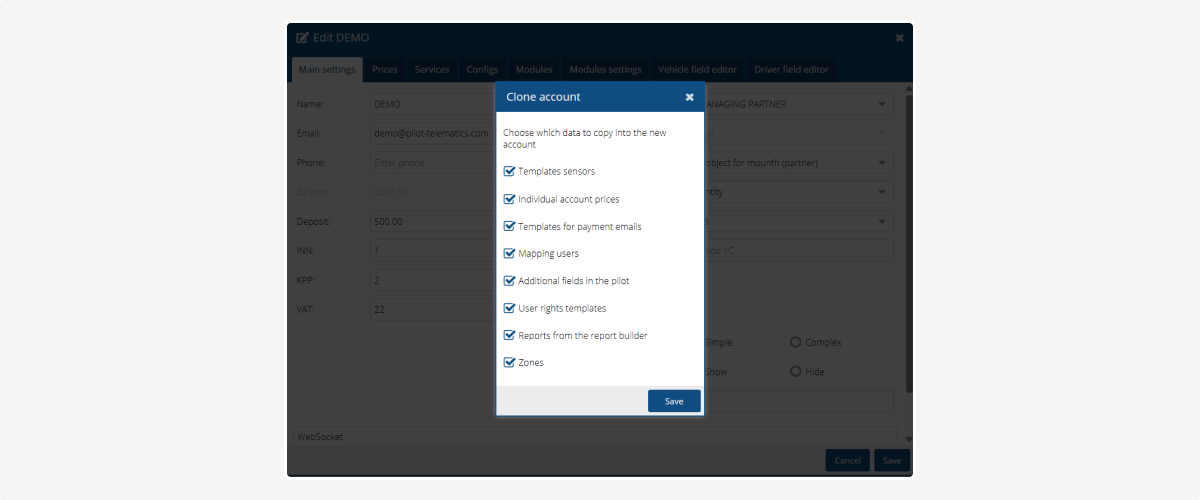Image resolution: width=1200 pixels, height=500 pixels.
Task: Toggle Additional fields in the pilot
Action: click(x=509, y=281)
